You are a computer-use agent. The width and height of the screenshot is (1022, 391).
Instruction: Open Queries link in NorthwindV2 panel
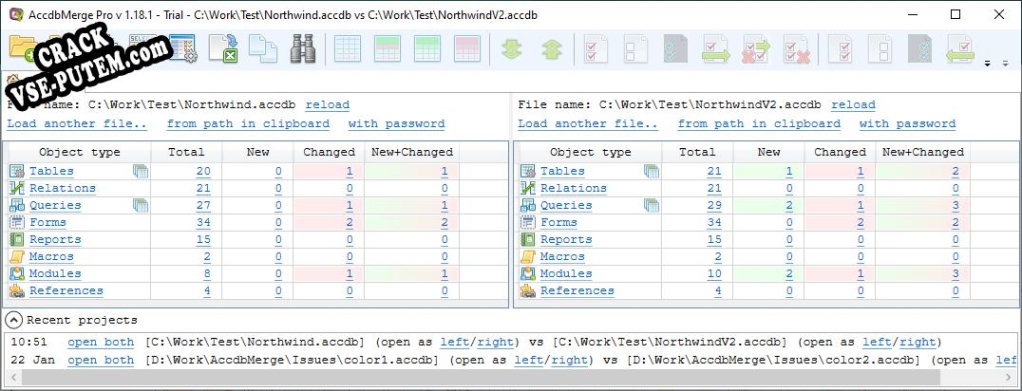click(566, 205)
